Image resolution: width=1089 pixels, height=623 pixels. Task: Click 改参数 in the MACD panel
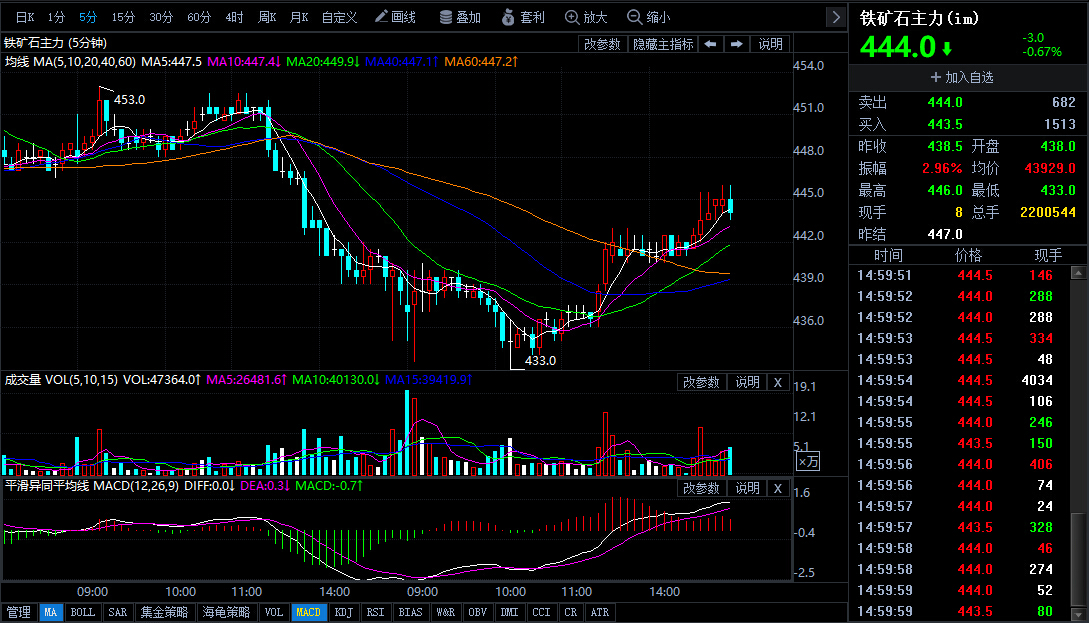(702, 487)
